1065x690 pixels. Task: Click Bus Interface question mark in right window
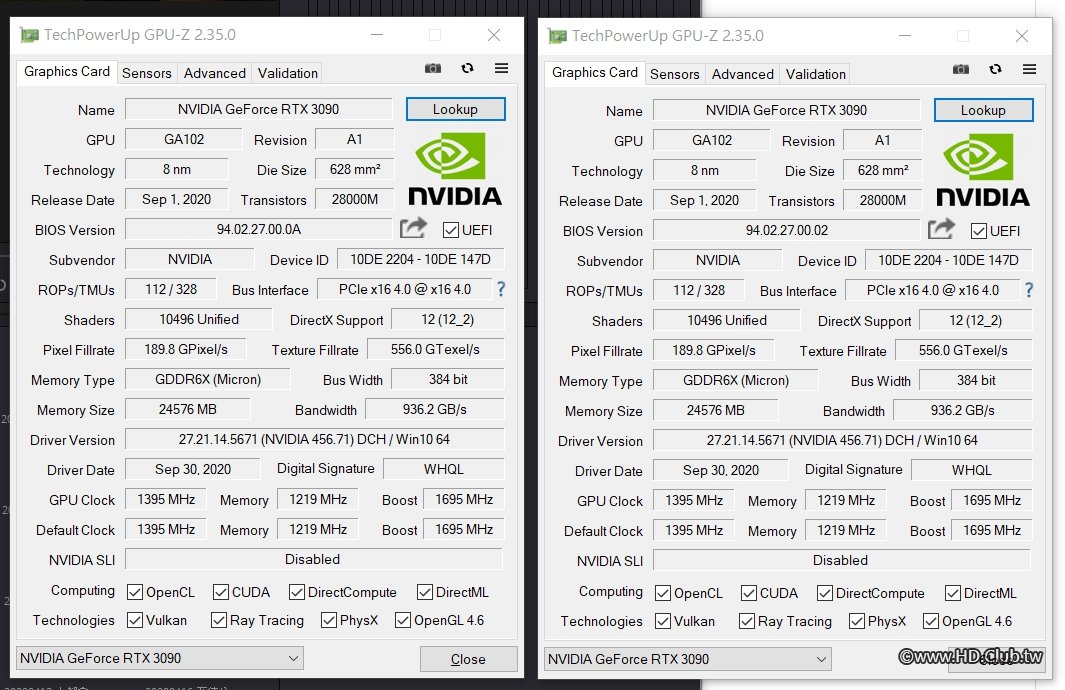tap(1029, 290)
